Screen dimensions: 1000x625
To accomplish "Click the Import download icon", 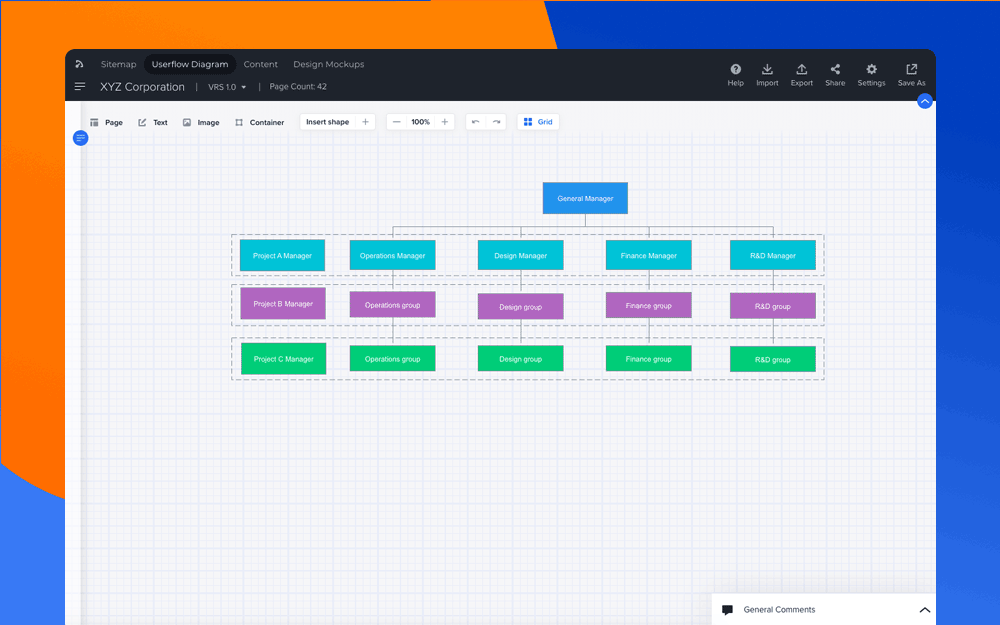I will (767, 70).
